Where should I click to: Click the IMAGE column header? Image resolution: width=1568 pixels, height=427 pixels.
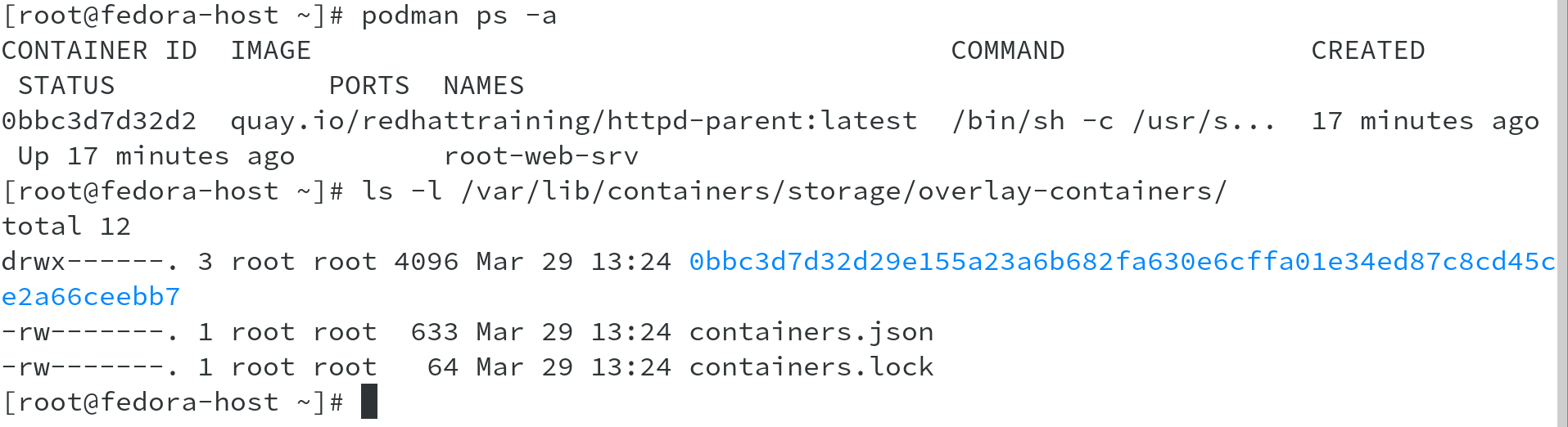coord(270,51)
